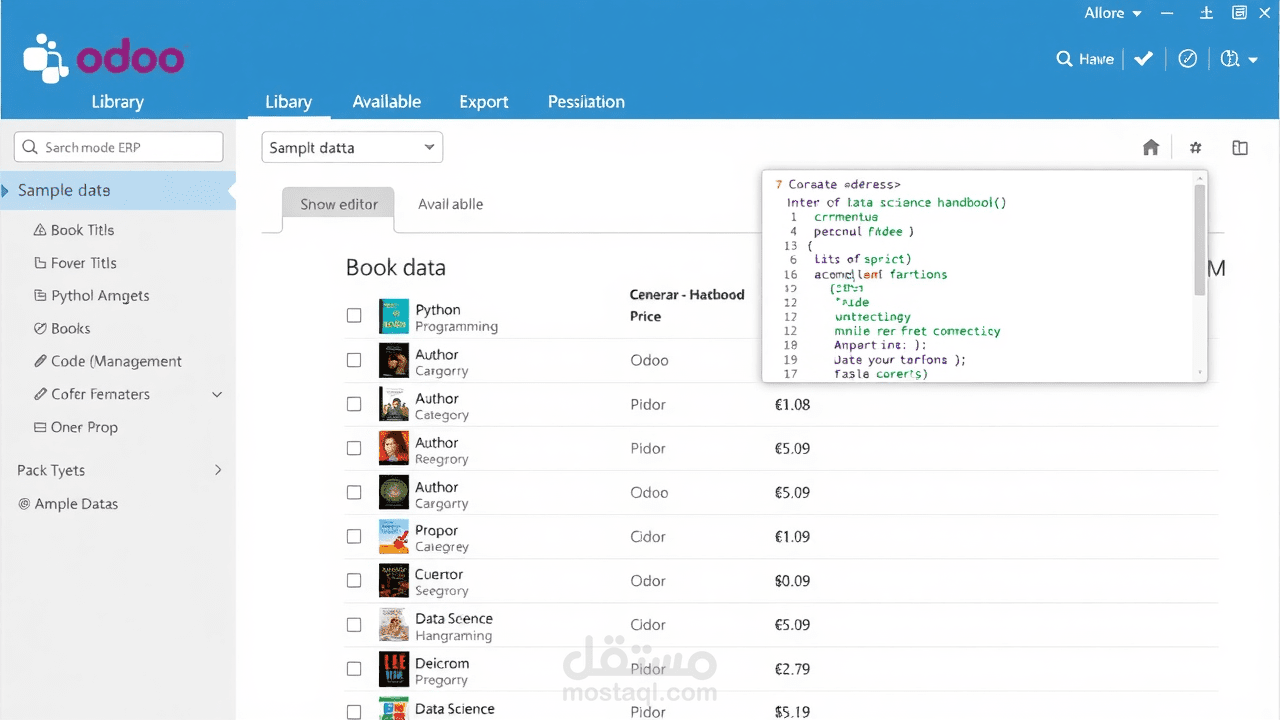Click the compass circle icon in header
This screenshot has height=720, width=1280.
pyautogui.click(x=1188, y=59)
